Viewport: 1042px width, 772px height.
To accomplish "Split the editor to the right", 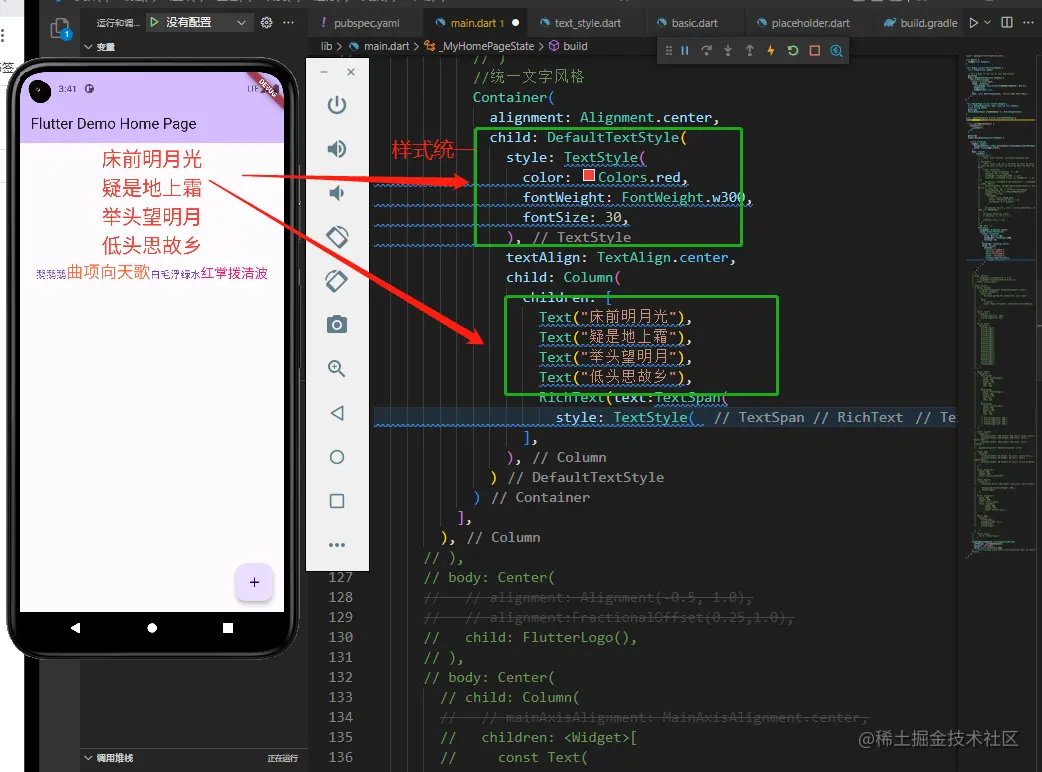I will tap(1007, 23).
